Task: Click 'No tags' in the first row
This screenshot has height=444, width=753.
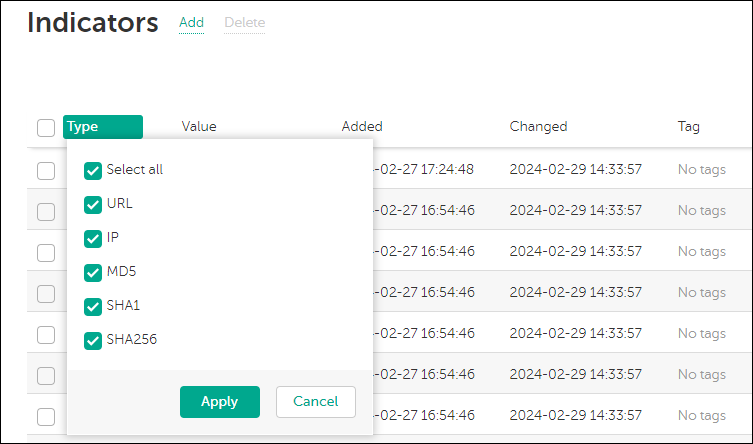Action: 702,170
